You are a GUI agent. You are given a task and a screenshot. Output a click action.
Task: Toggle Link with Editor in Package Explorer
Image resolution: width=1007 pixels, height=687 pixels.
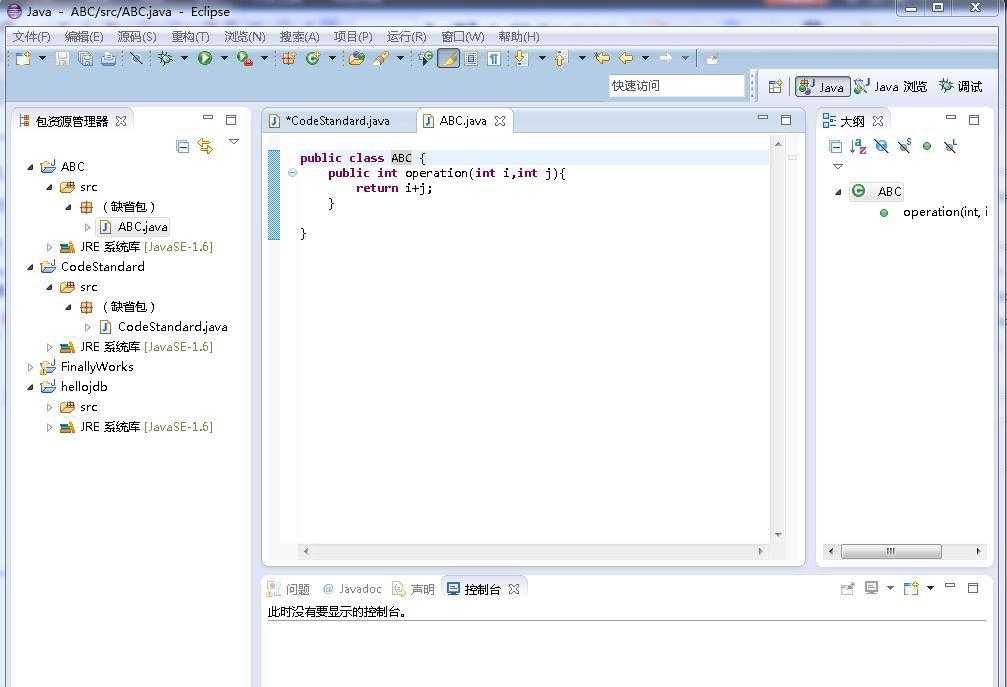coord(206,146)
